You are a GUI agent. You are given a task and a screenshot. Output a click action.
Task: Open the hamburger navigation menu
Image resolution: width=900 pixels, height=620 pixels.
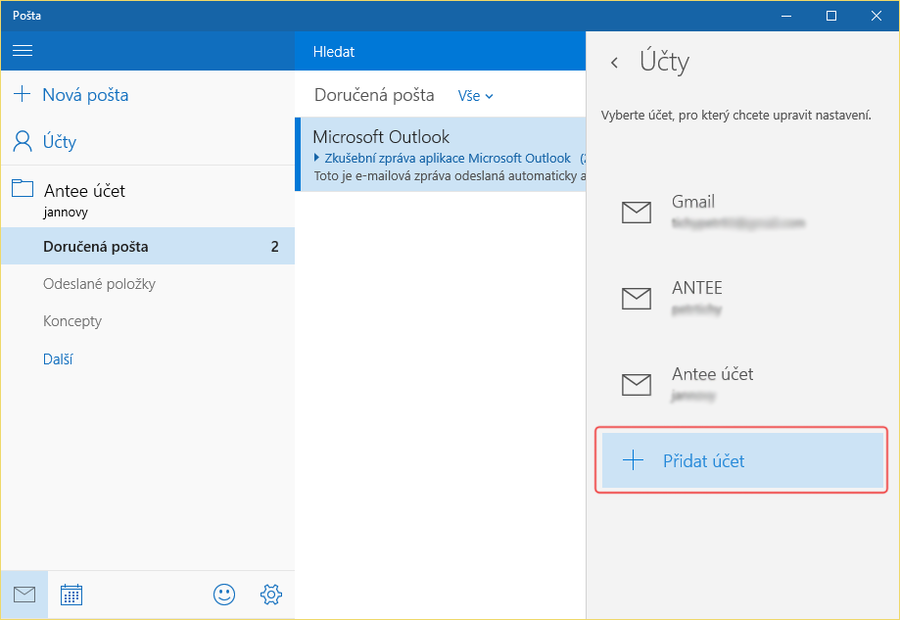tap(22, 51)
